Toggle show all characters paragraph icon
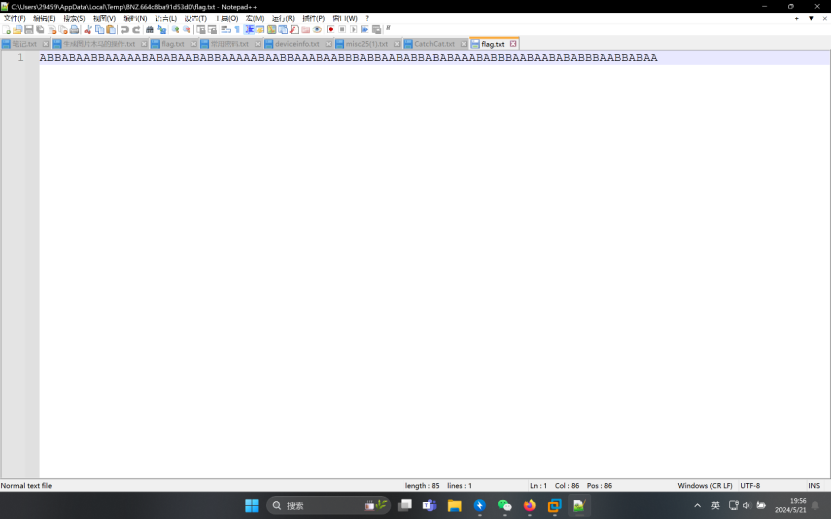The width and height of the screenshot is (831, 520). click(x=236, y=30)
